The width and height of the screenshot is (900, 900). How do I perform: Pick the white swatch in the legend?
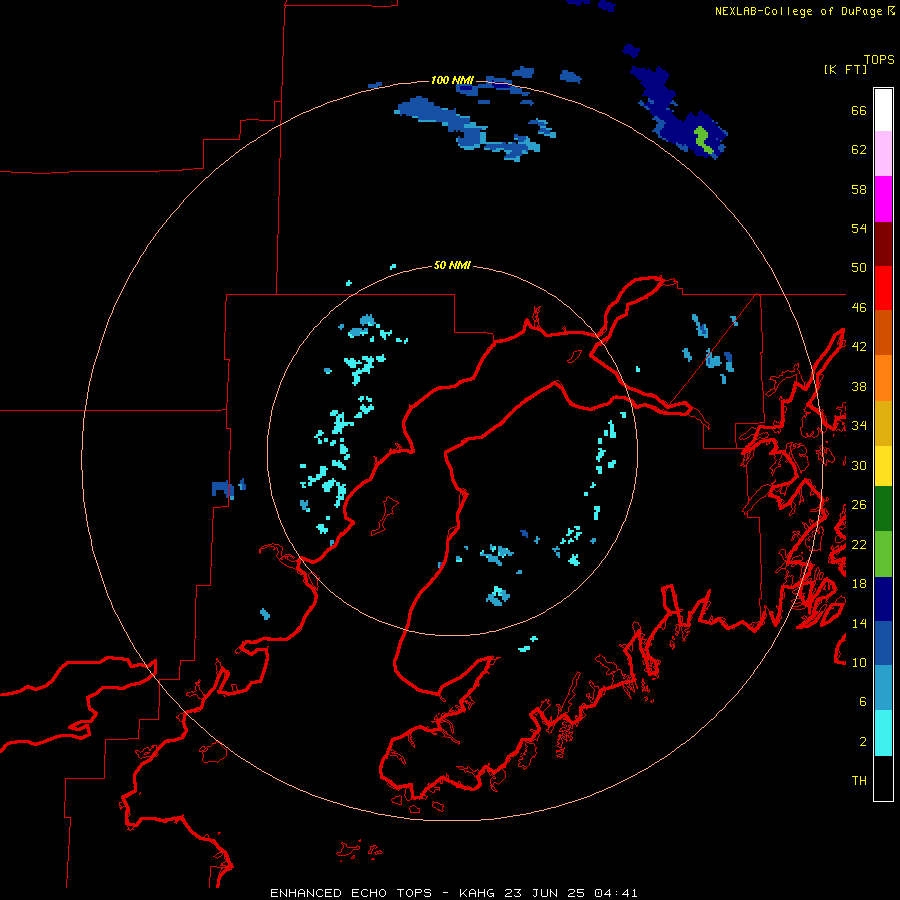coord(883,110)
